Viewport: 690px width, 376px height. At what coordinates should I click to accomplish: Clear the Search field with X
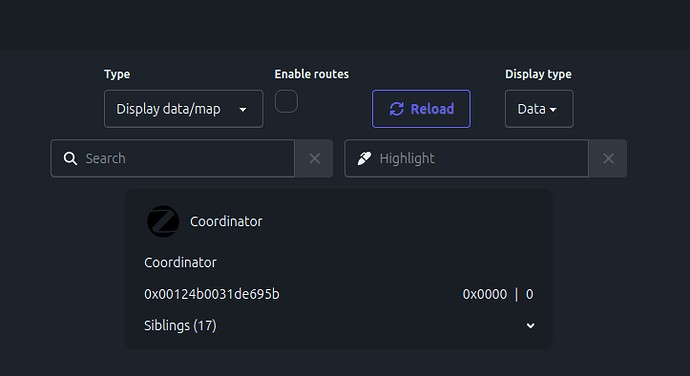(314, 159)
